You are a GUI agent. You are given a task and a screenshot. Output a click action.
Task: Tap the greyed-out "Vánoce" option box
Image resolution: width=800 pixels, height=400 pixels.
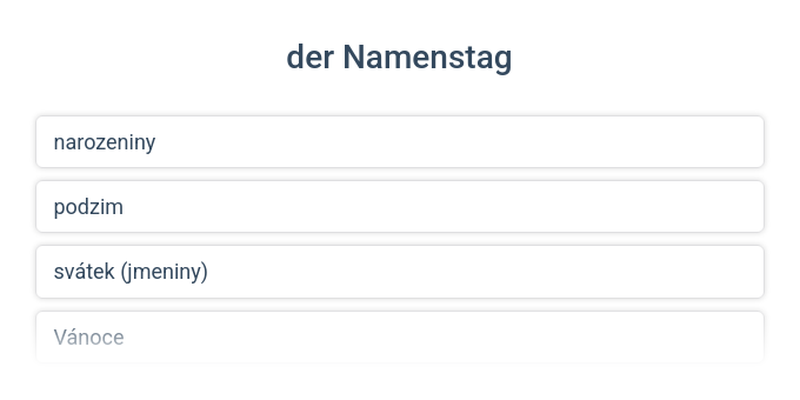tap(400, 337)
